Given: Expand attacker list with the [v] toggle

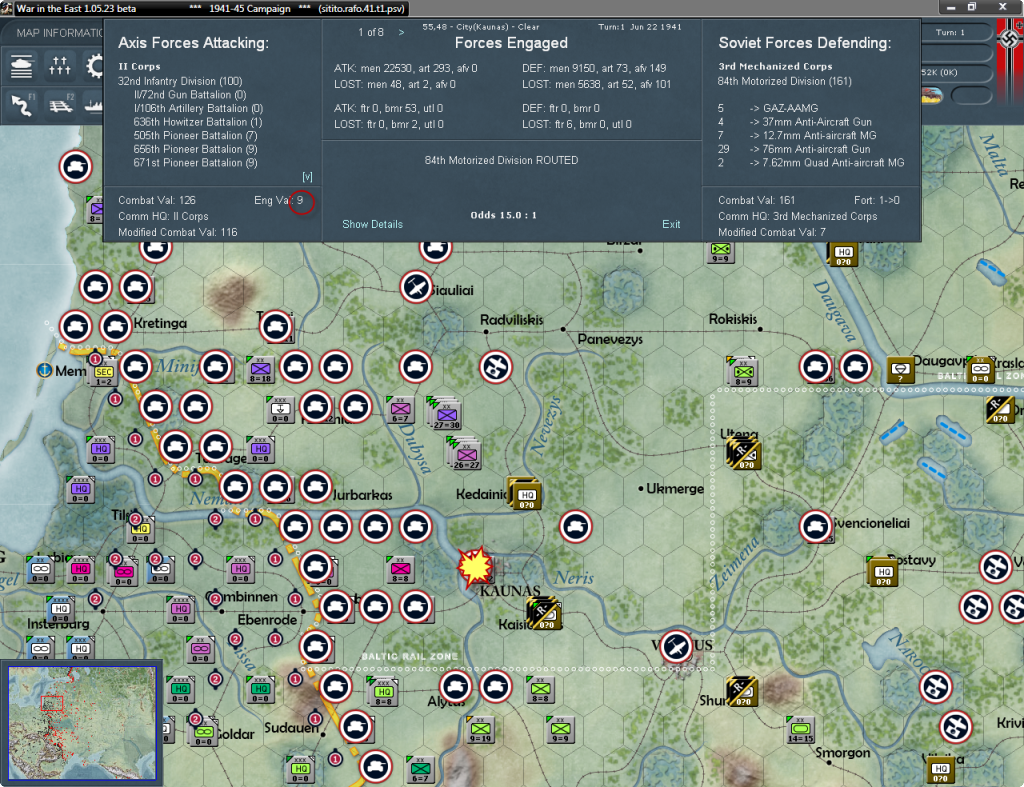Looking at the screenshot, I should pyautogui.click(x=307, y=176).
